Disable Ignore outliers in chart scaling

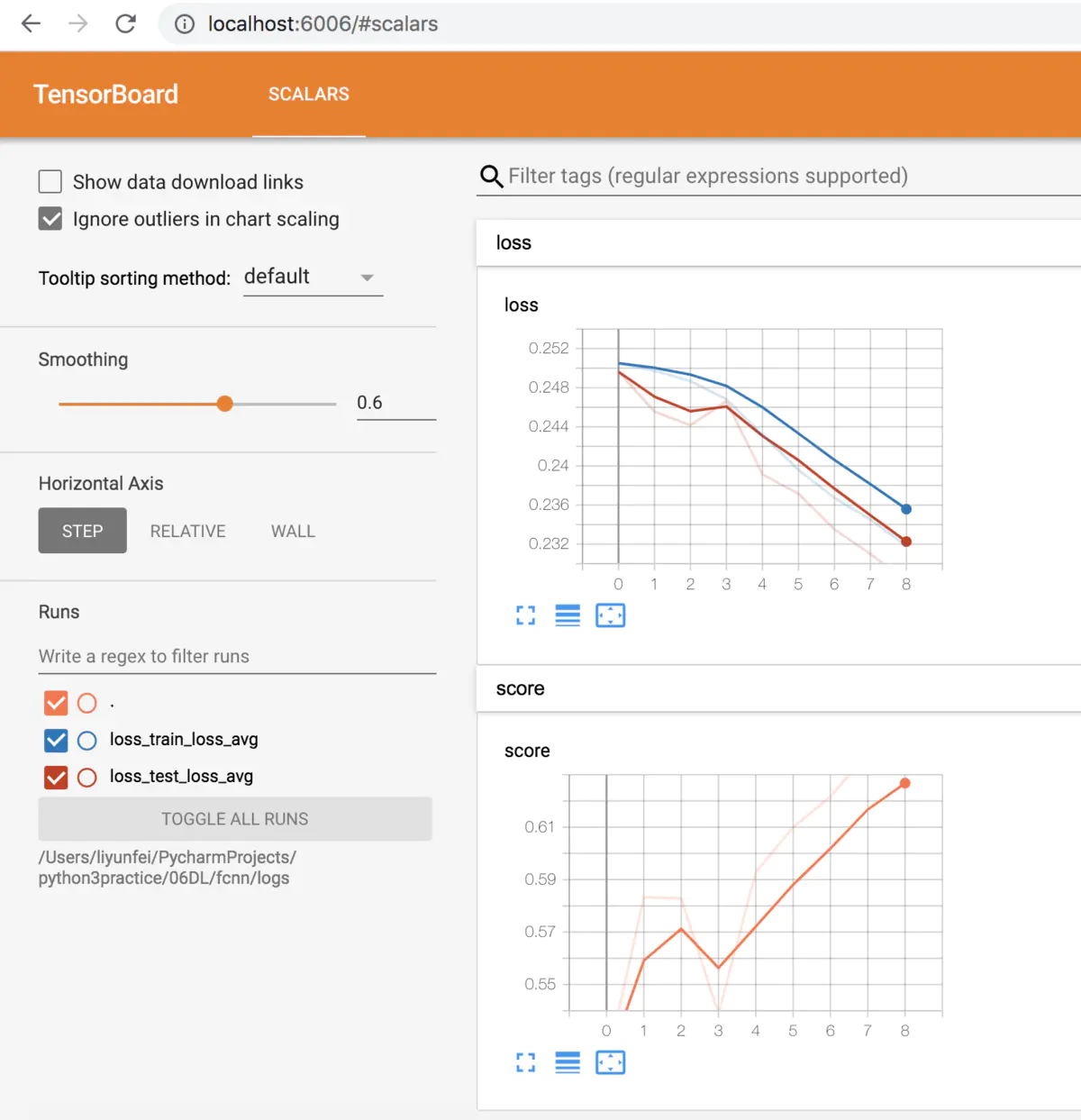[x=50, y=218]
